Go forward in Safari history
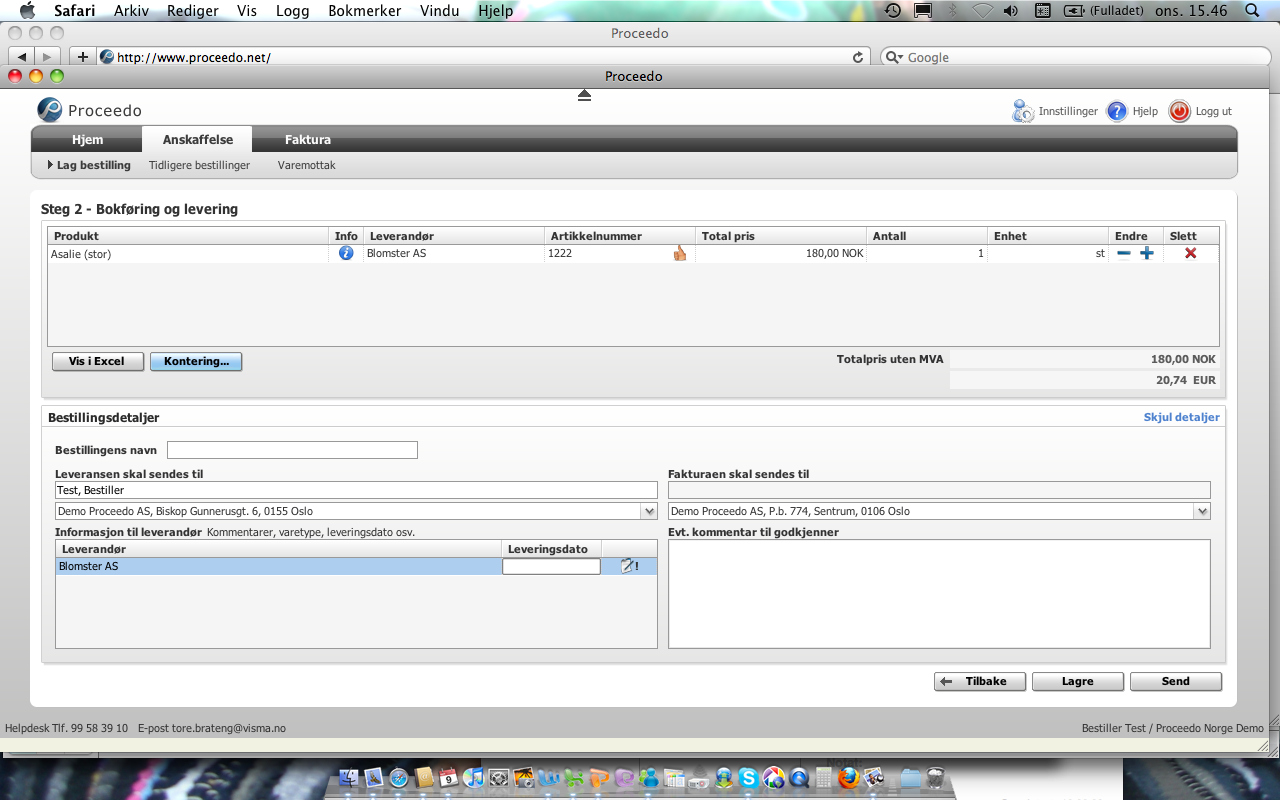The width and height of the screenshot is (1280, 800). pos(48,57)
